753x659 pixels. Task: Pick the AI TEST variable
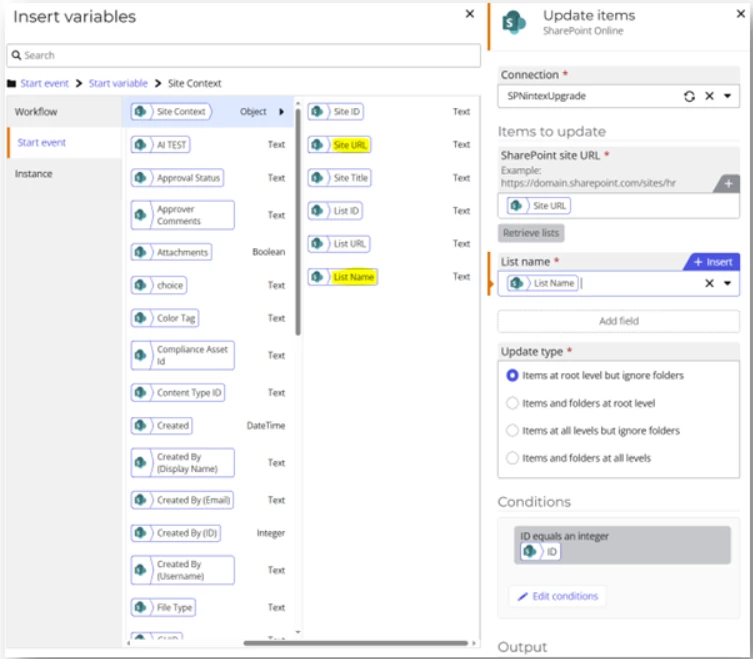coord(160,145)
